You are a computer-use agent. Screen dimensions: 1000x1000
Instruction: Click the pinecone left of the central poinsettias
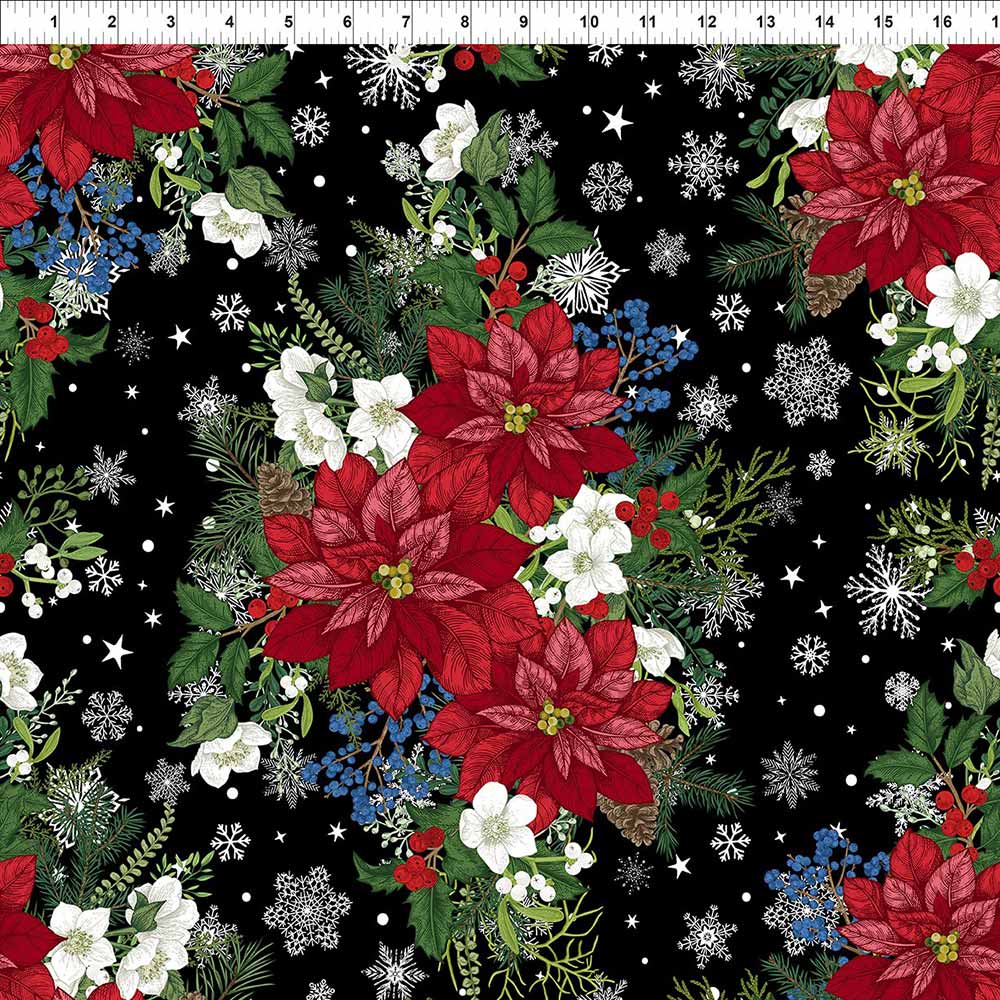283,490
